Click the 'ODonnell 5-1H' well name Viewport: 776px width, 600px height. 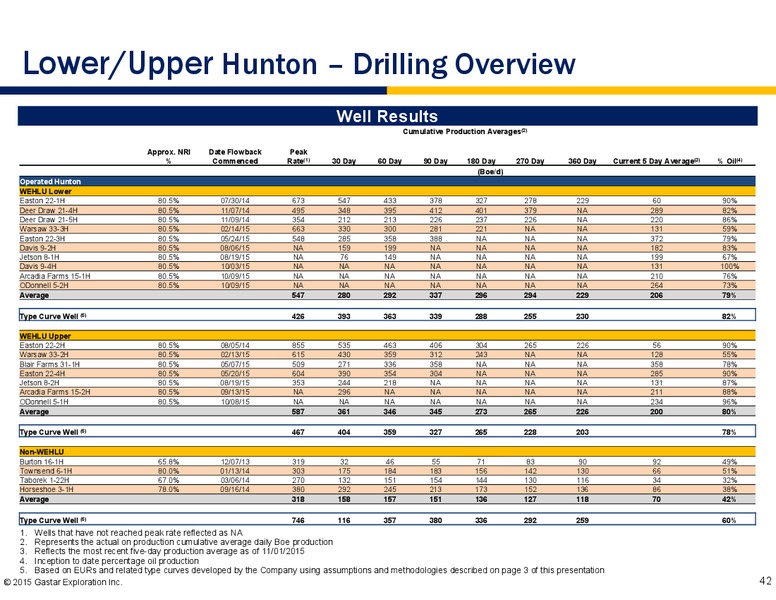(x=44, y=402)
